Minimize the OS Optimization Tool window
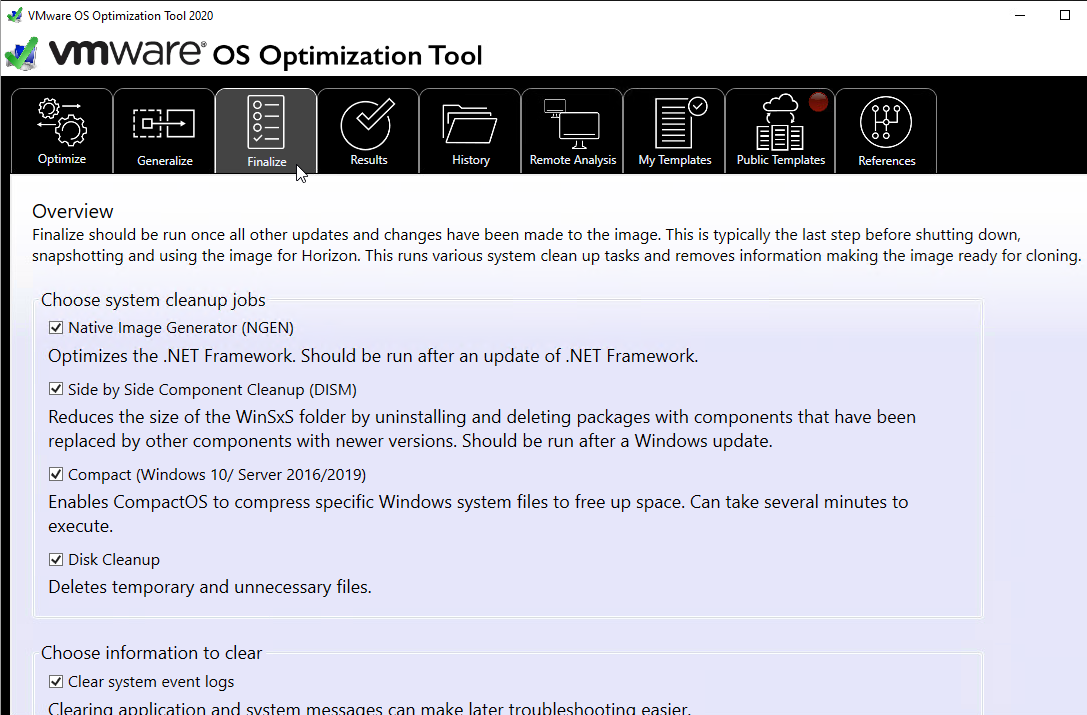The height and width of the screenshot is (715, 1087). point(1020,15)
